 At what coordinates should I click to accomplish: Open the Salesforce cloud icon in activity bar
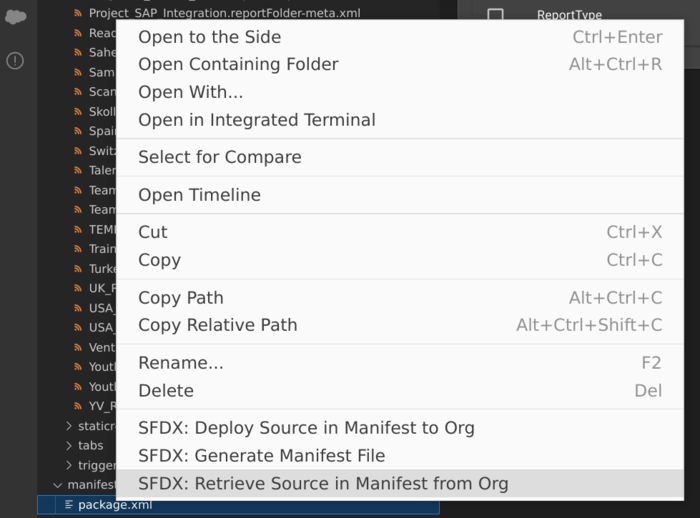coord(15,17)
